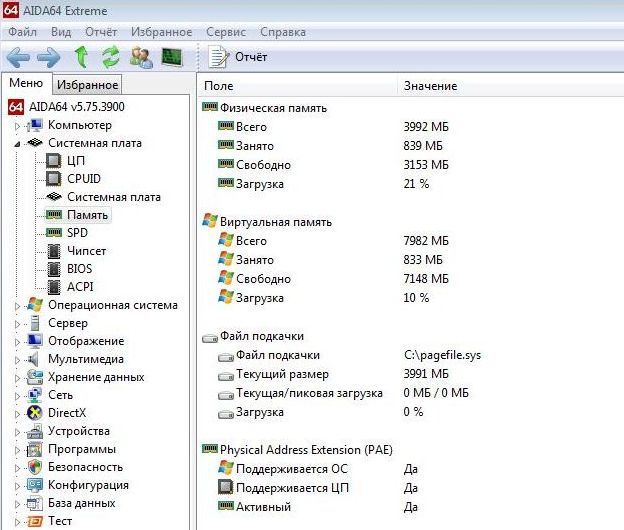Click the Чипсет chip icon
This screenshot has height=530, width=624.
(x=54, y=251)
